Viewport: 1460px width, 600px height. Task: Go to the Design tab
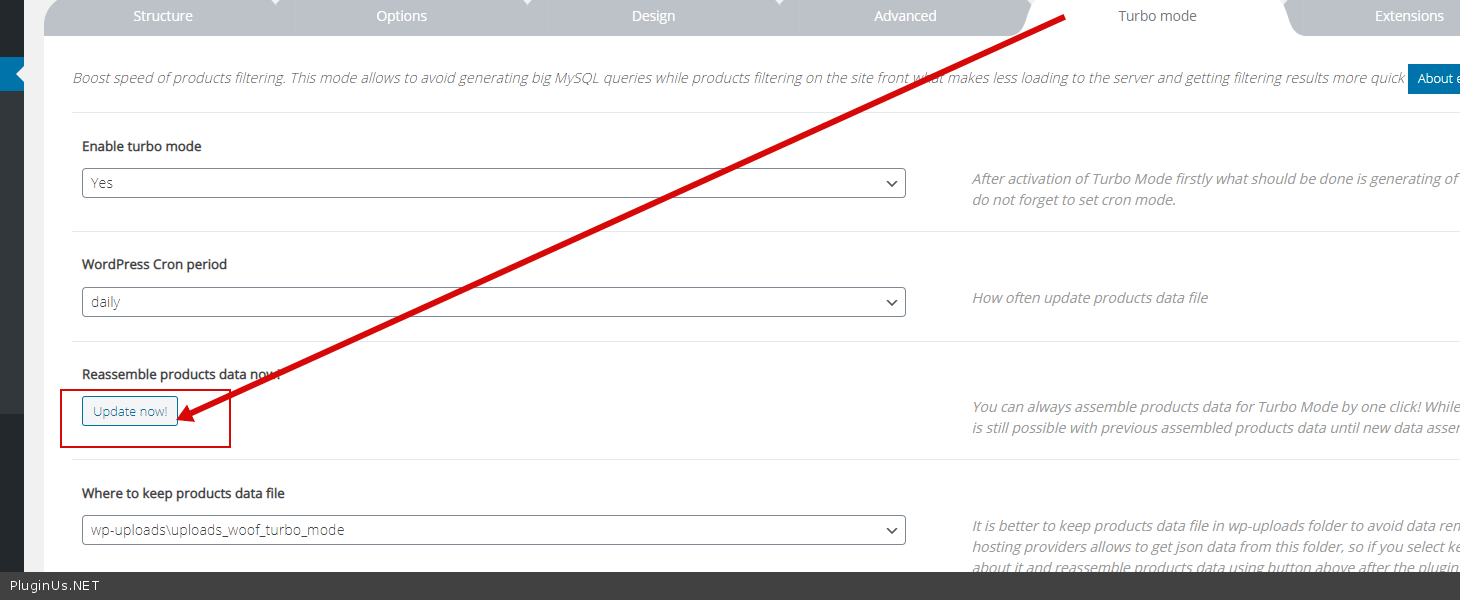pyautogui.click(x=653, y=16)
